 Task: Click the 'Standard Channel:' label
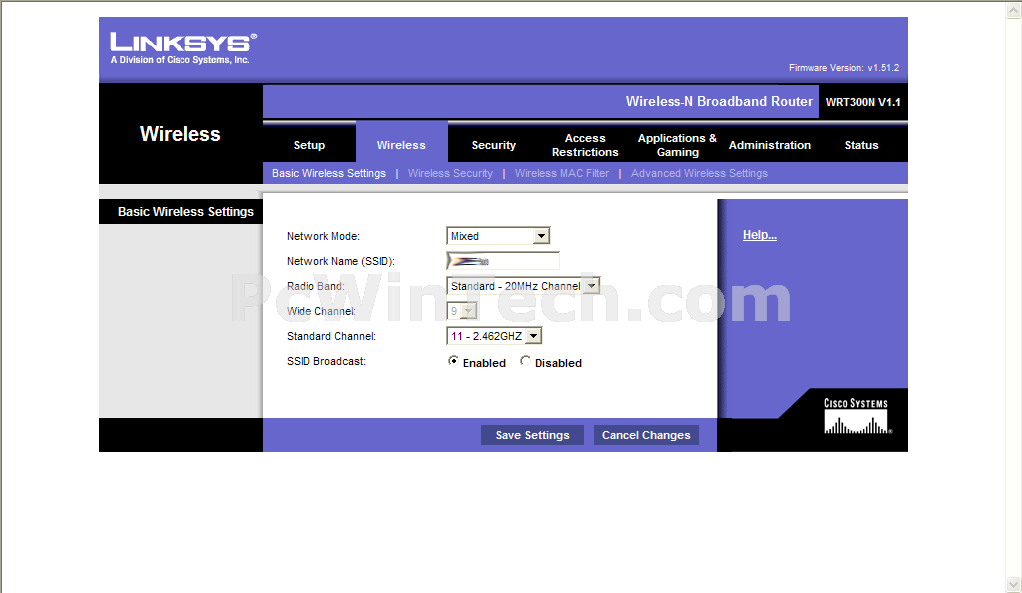point(331,336)
